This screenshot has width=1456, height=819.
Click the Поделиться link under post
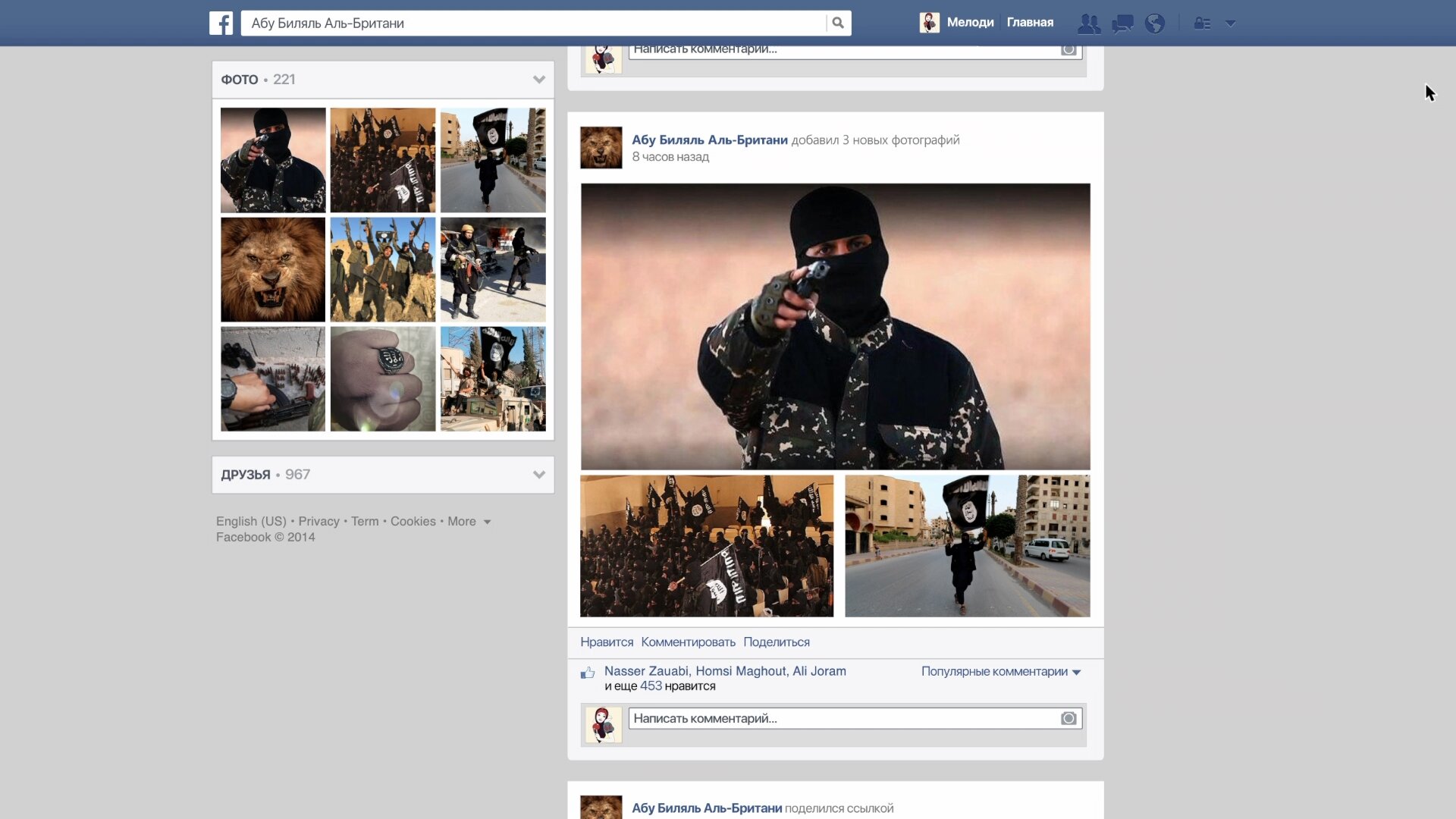click(777, 642)
